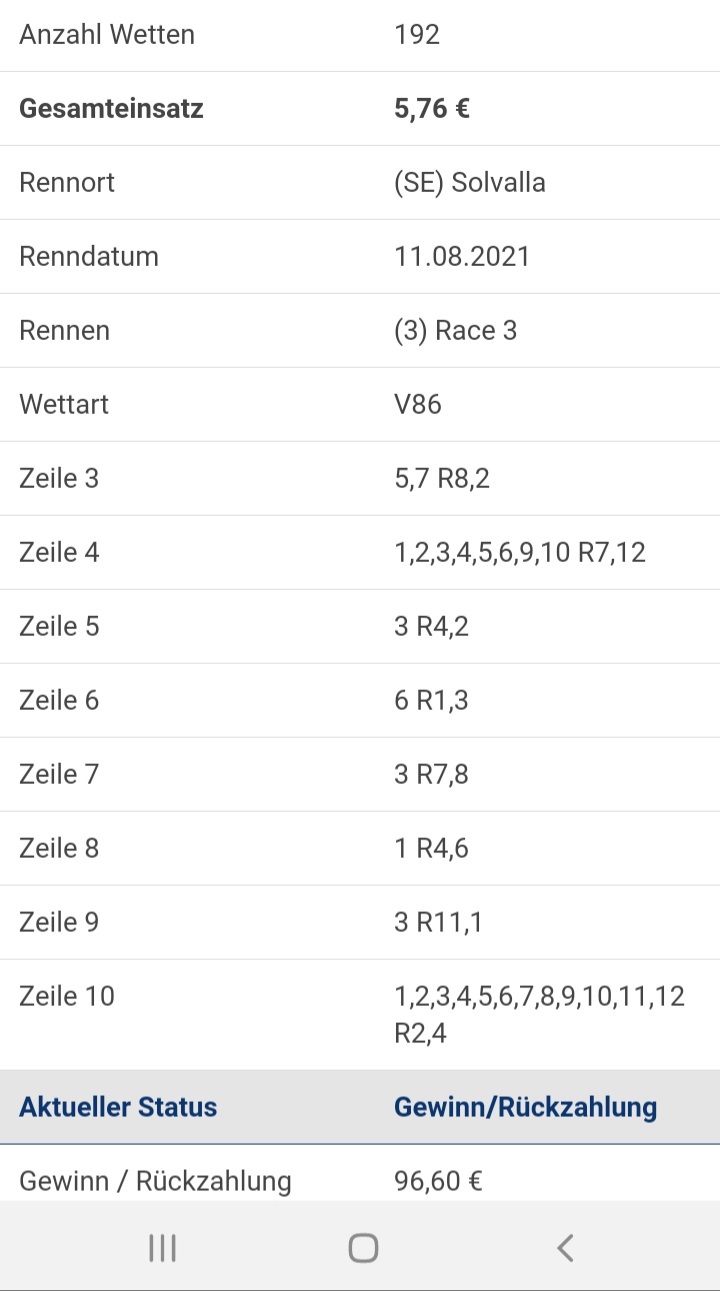Select the Anzahl Wetten value 192
The image size is (720, 1291).
417,35
